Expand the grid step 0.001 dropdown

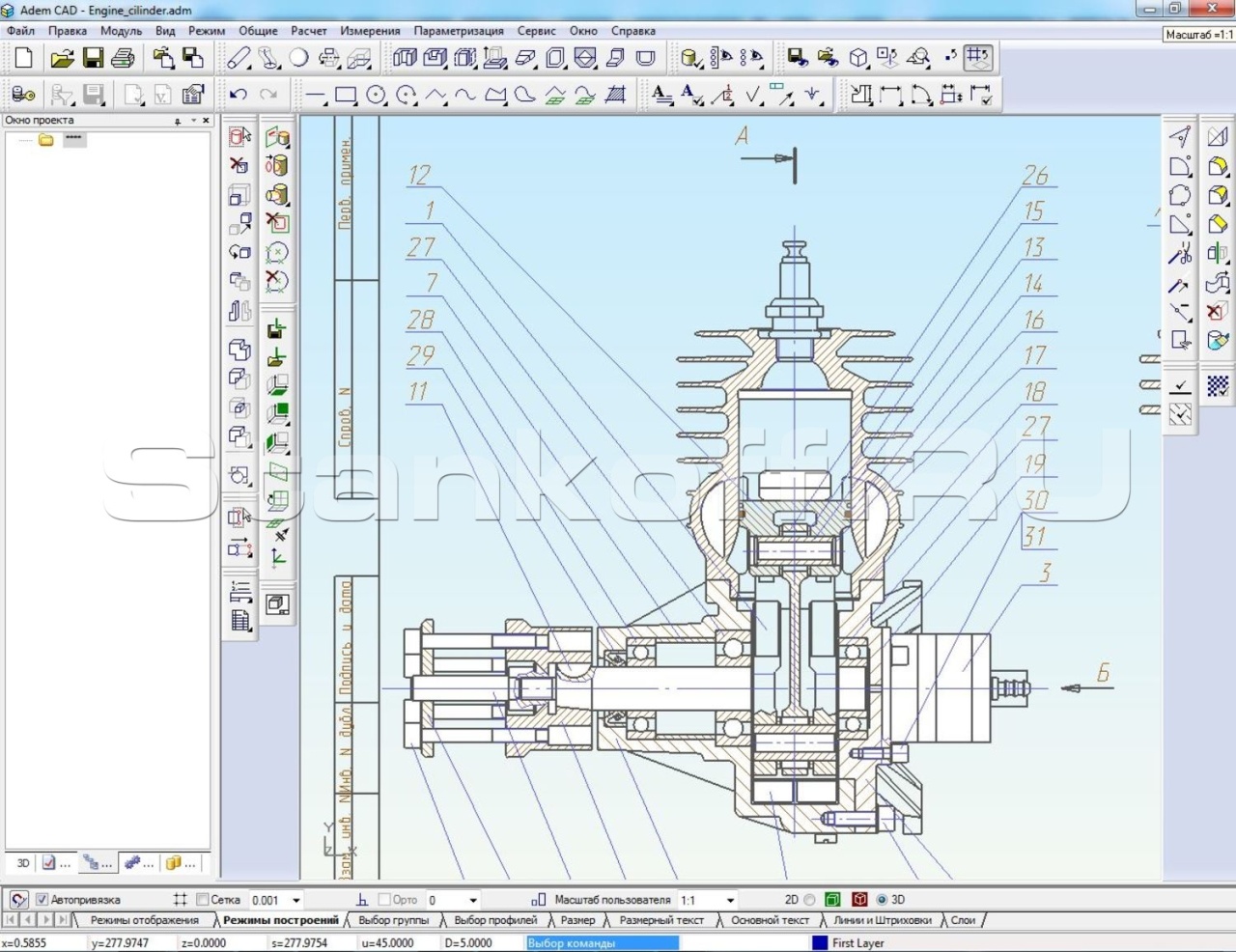pyautogui.click(x=296, y=900)
